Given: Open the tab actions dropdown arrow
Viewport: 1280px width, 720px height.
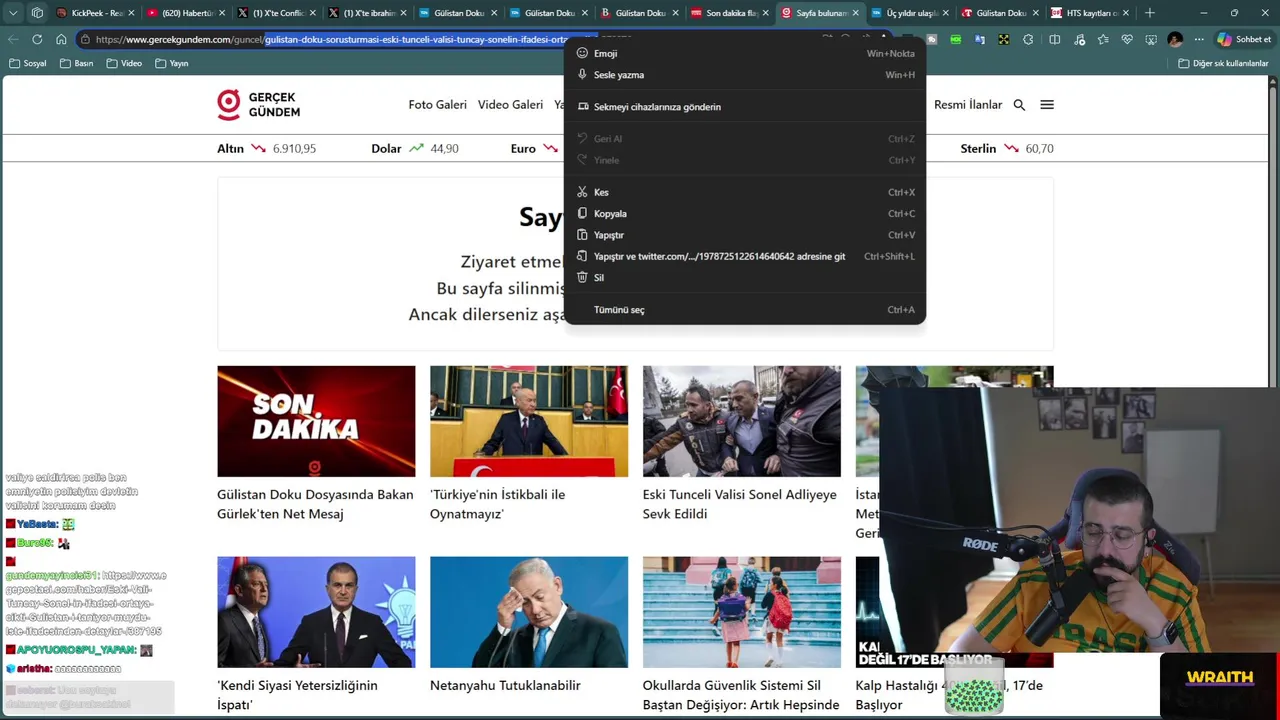Looking at the screenshot, I should coord(13,13).
